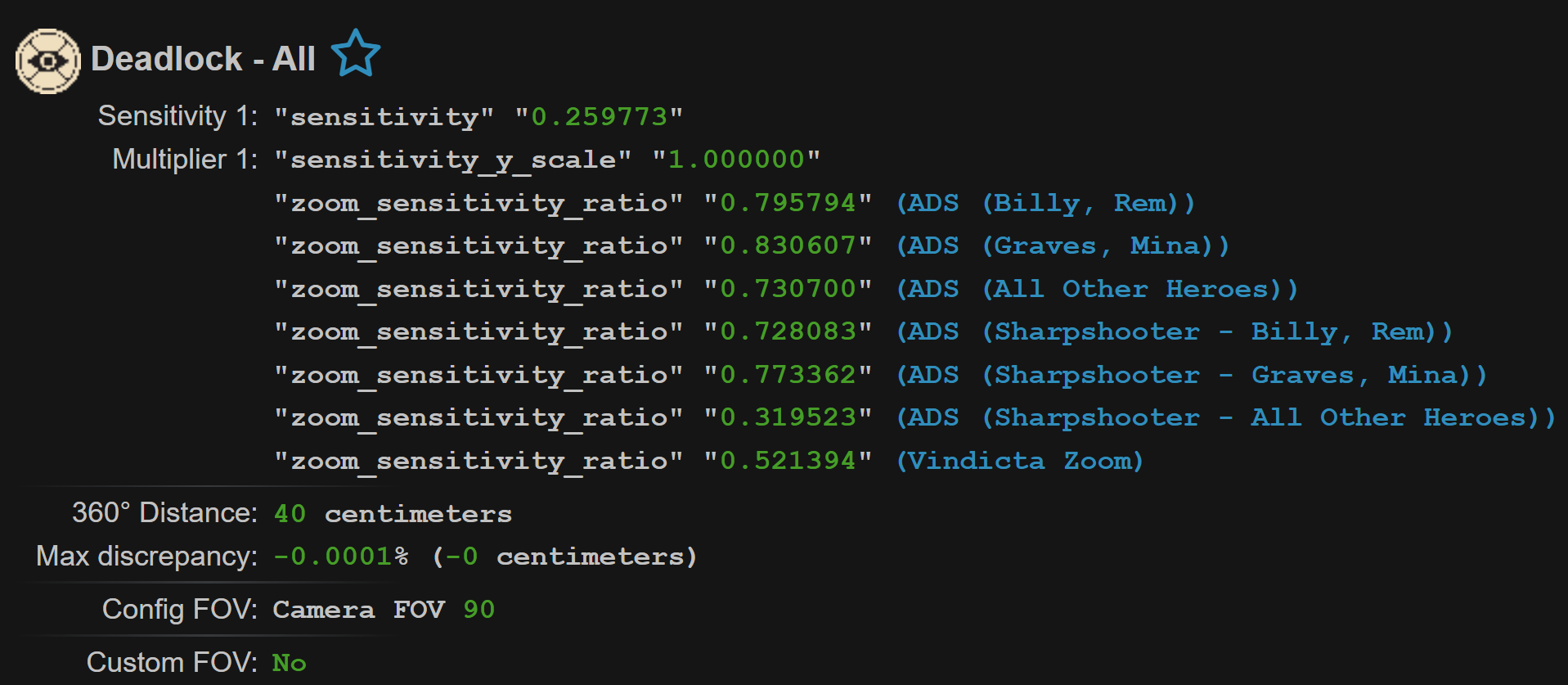
Task: Select the 360° distance value 40
Action: (290, 514)
